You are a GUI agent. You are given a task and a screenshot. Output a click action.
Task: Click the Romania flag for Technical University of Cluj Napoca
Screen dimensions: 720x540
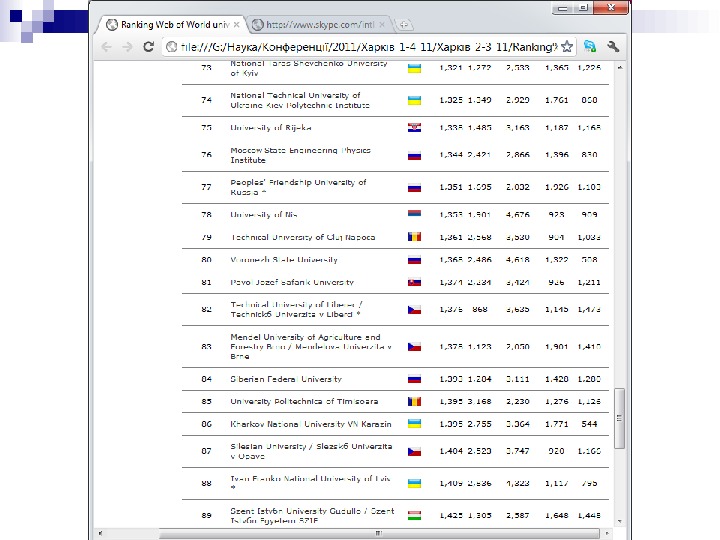414,237
